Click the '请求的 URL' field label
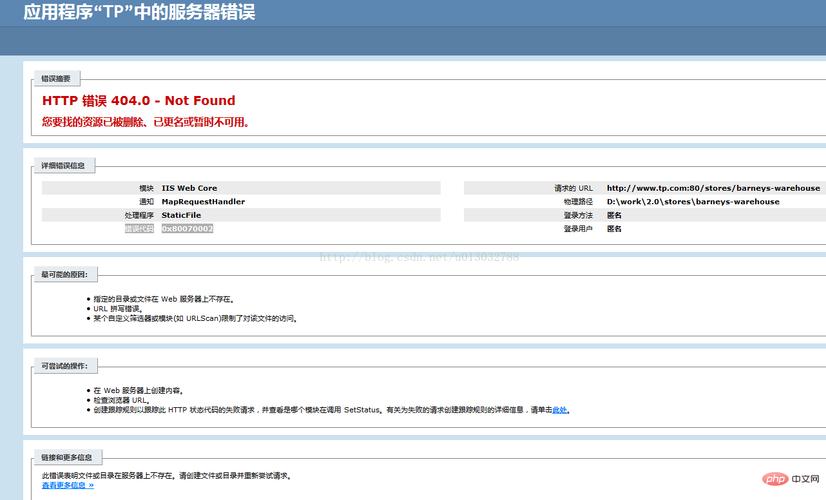826x500 pixels. 573,188
